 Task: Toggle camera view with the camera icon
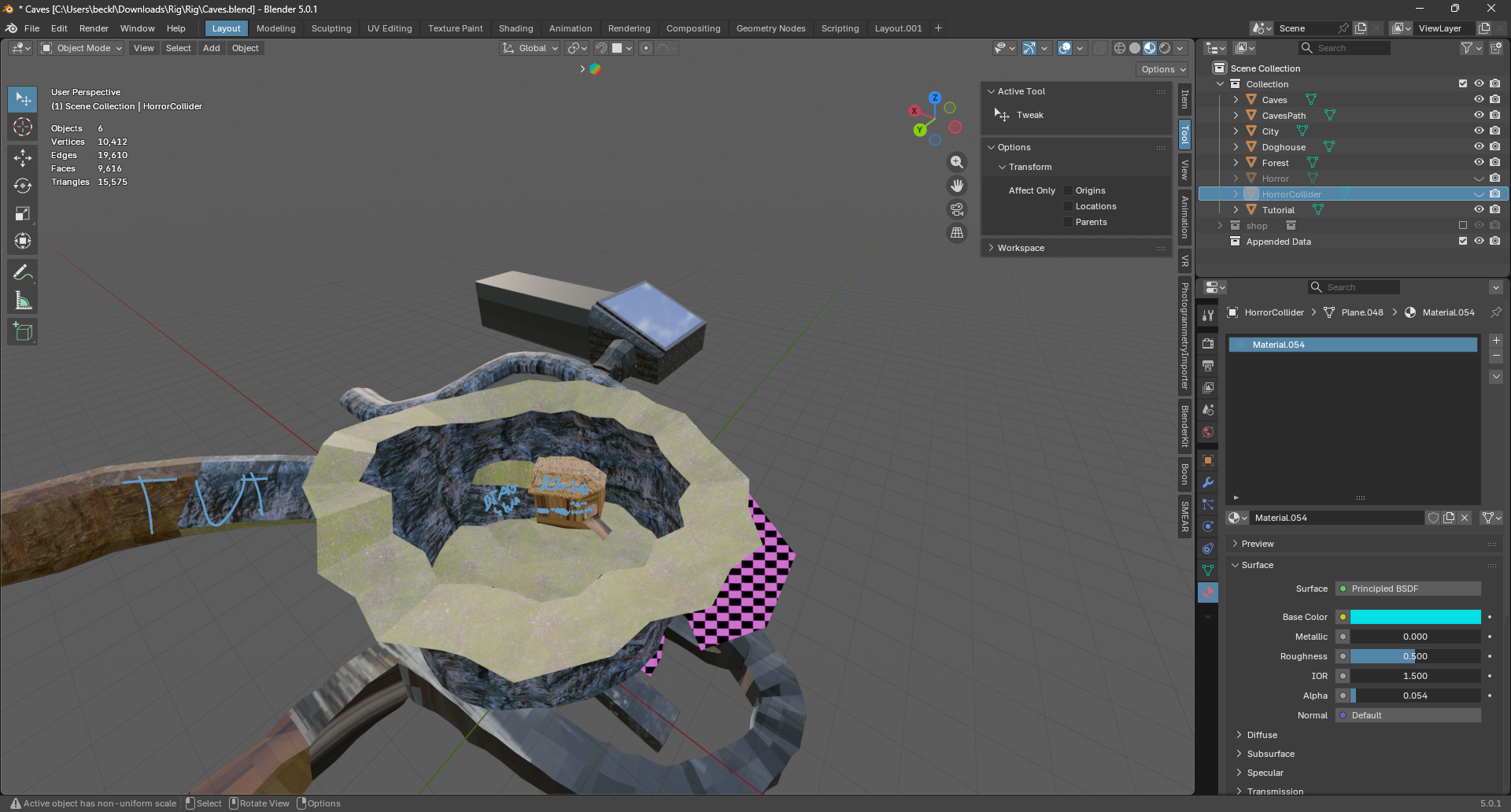click(957, 209)
